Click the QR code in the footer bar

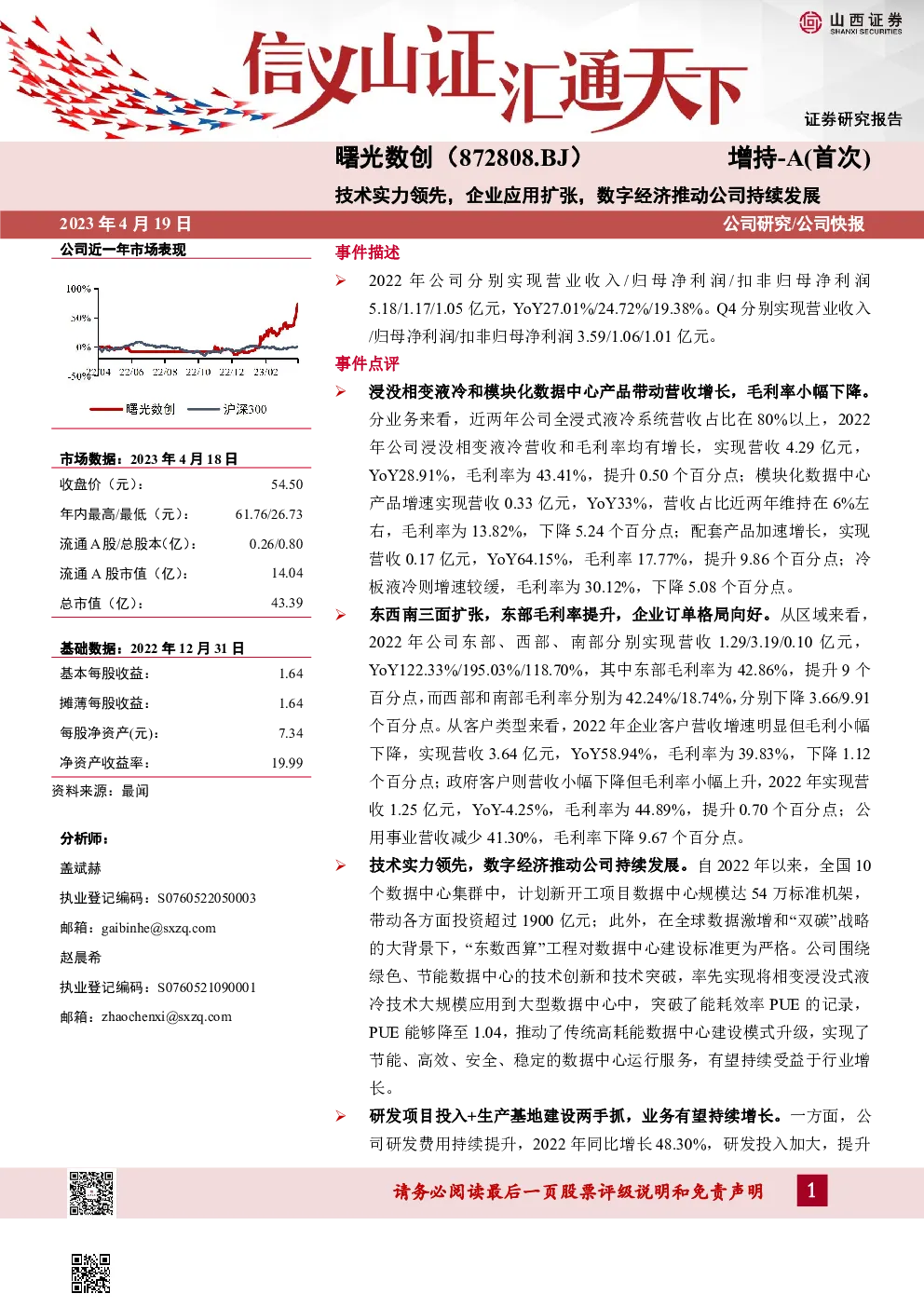click(x=91, y=1192)
